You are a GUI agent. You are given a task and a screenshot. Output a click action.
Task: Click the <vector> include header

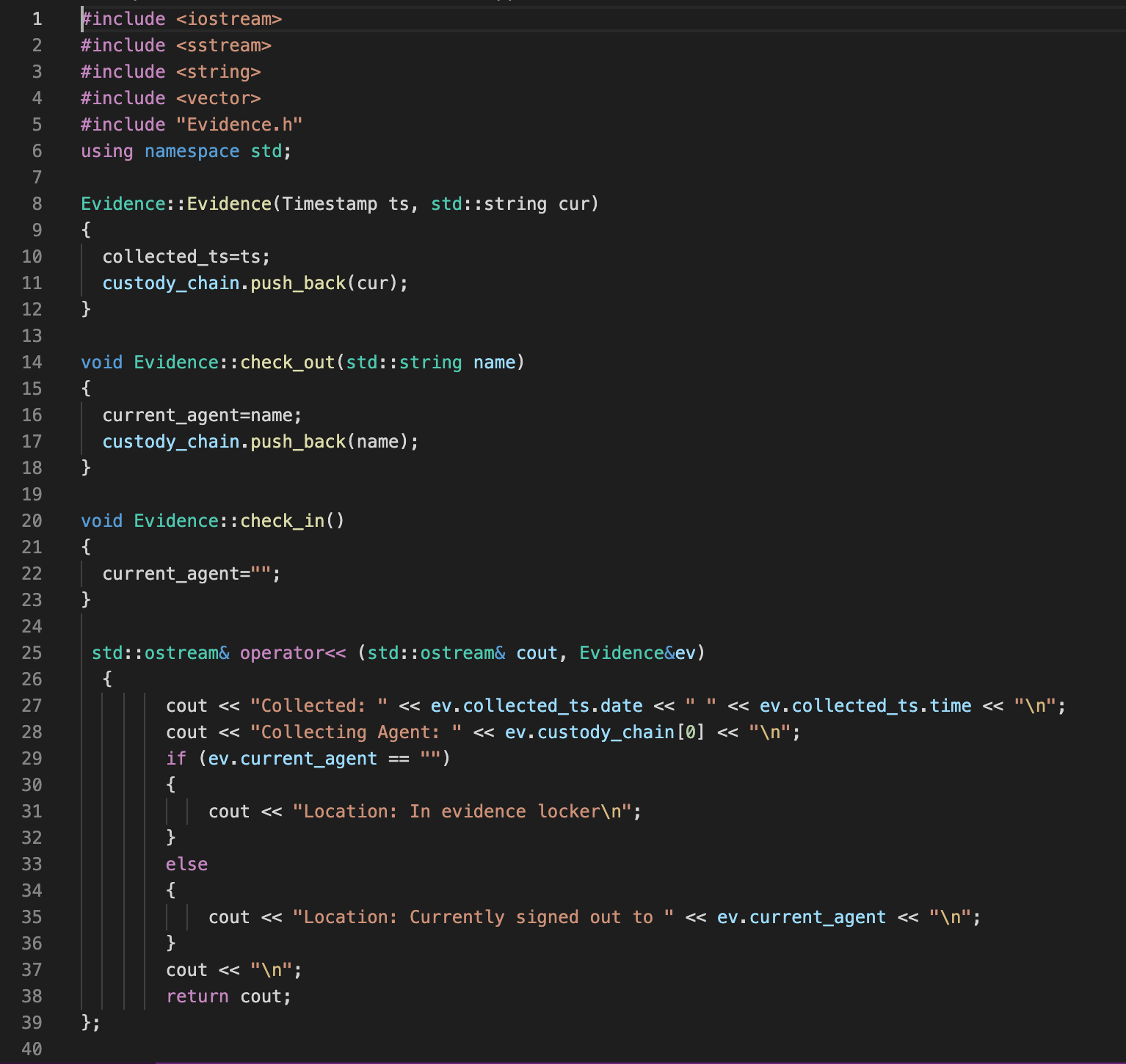pos(219,98)
